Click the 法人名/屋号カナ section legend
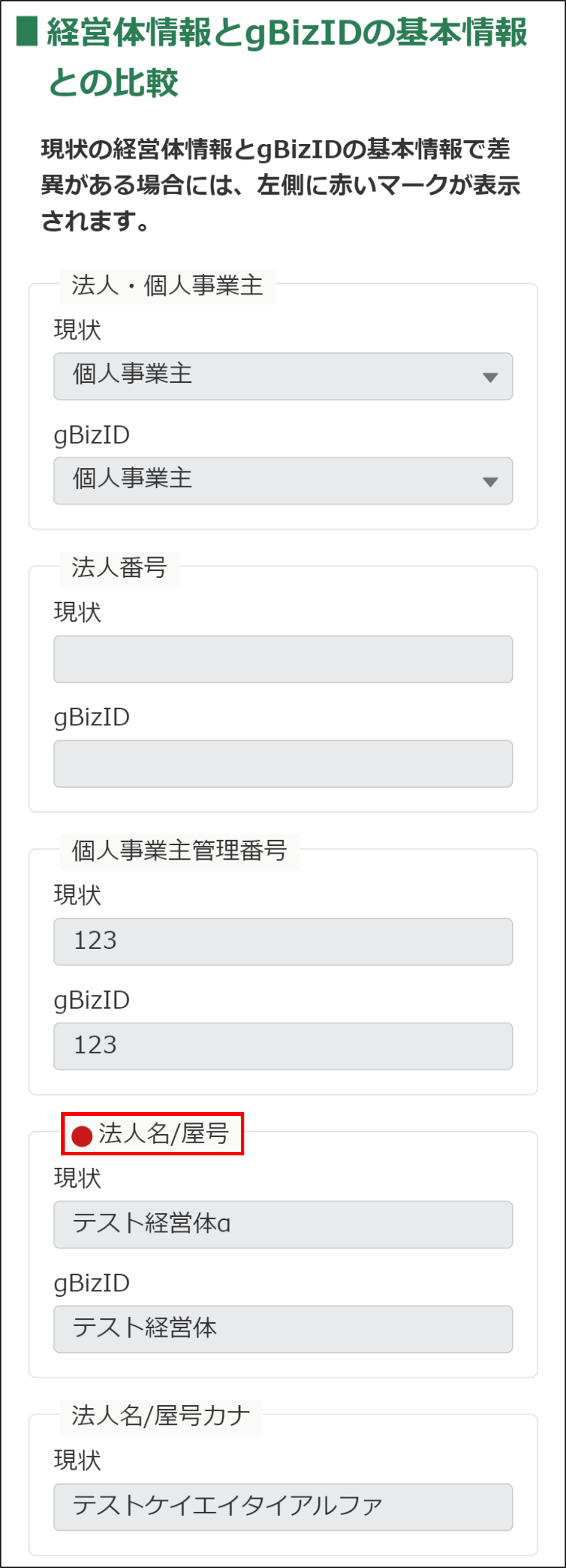Image resolution: width=566 pixels, height=1568 pixels. point(161,1416)
